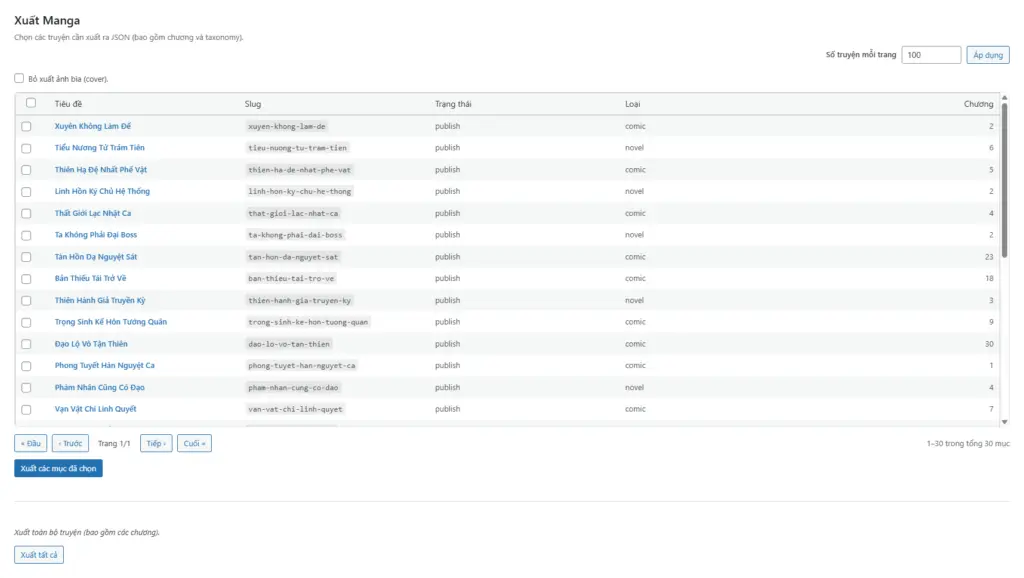This screenshot has width=1024, height=578.
Task: Tick the Thất Giới Lạc Nhật Ca checkbox
Action: tap(26, 214)
